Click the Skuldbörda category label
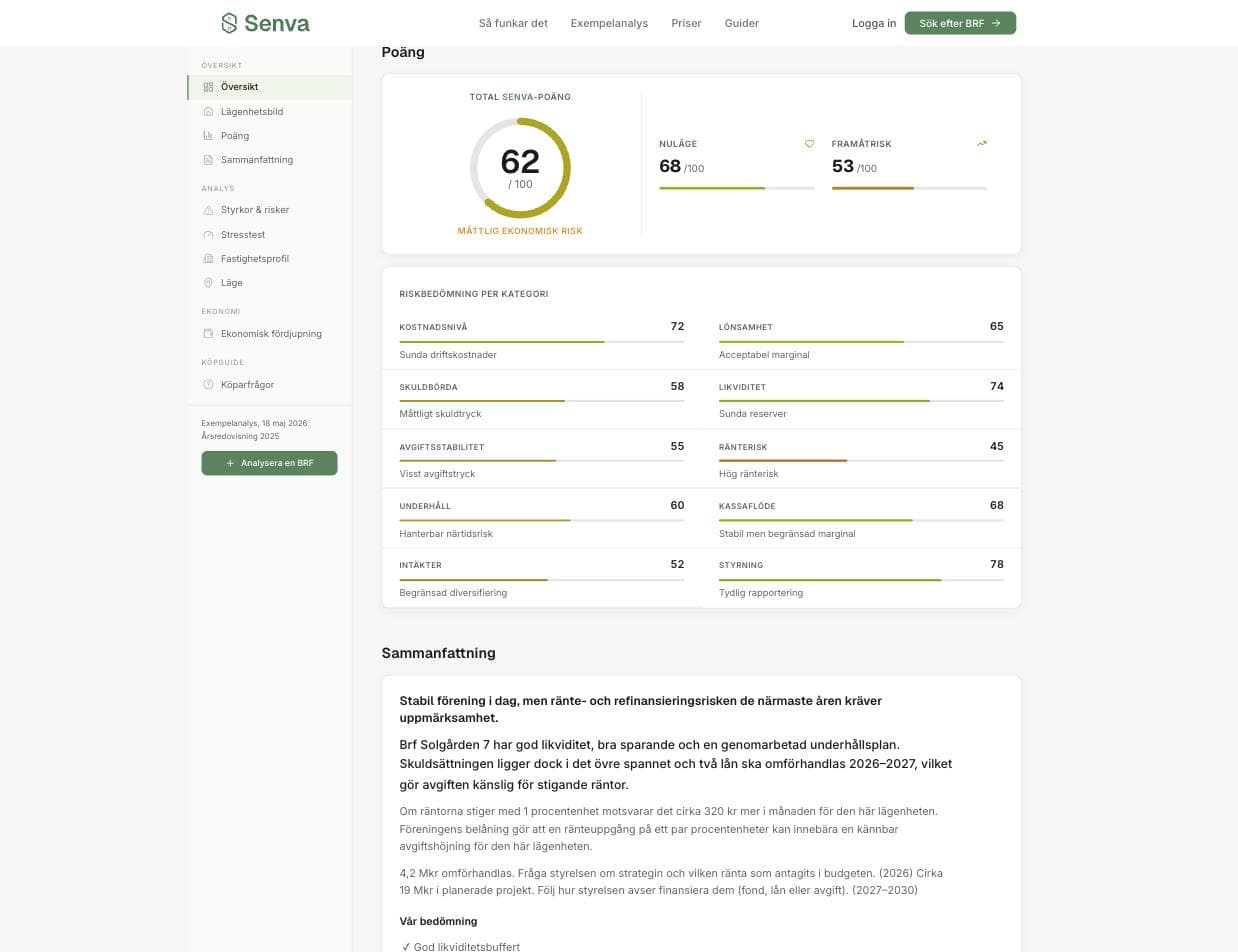Image resolution: width=1238 pixels, height=952 pixels. 428,388
